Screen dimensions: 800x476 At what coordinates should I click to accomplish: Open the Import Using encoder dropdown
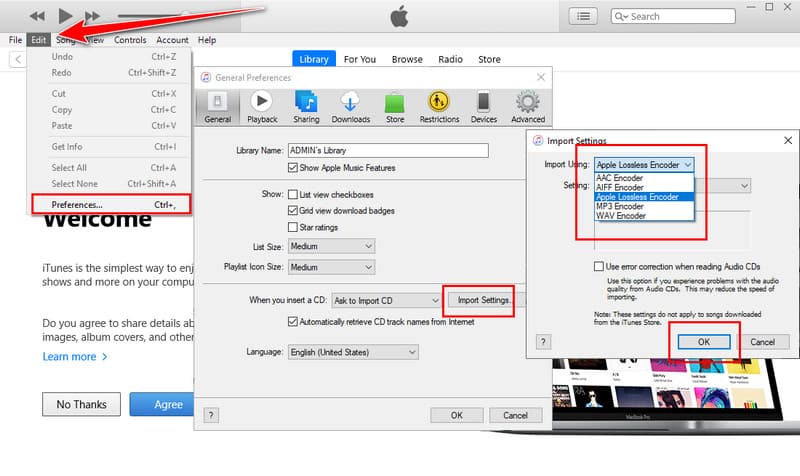(644, 165)
